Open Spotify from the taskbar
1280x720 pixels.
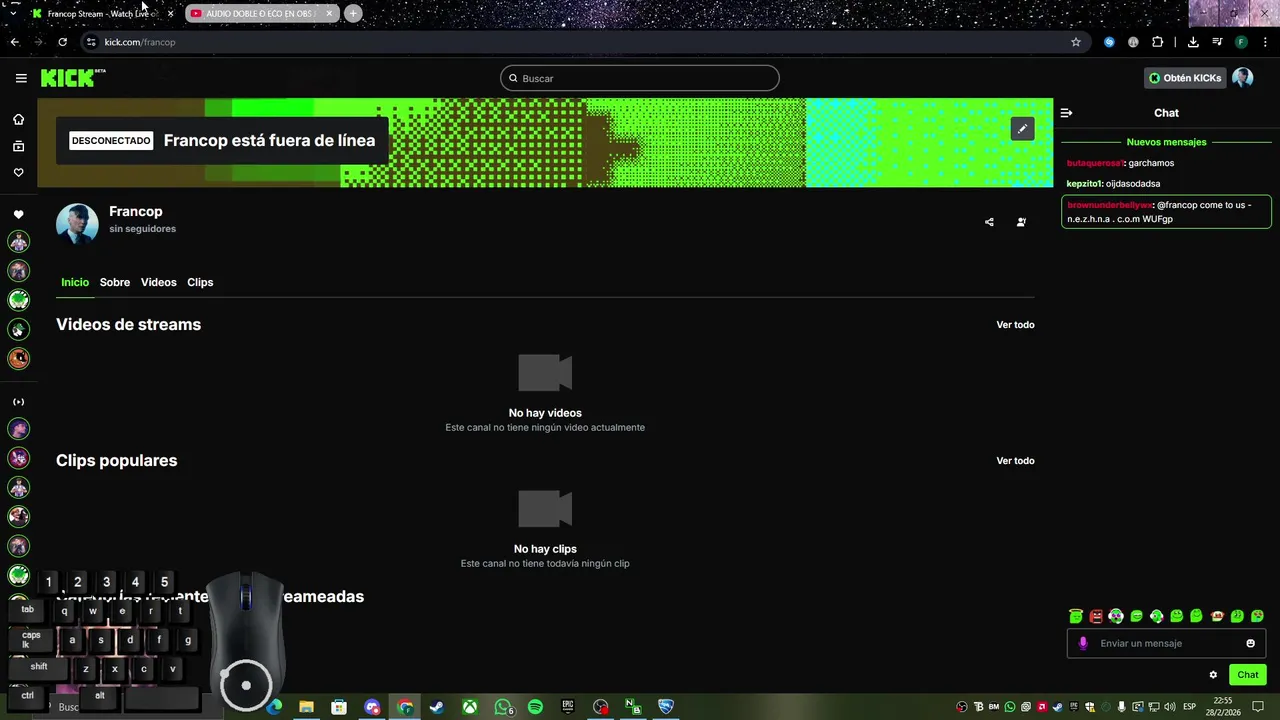tap(535, 707)
